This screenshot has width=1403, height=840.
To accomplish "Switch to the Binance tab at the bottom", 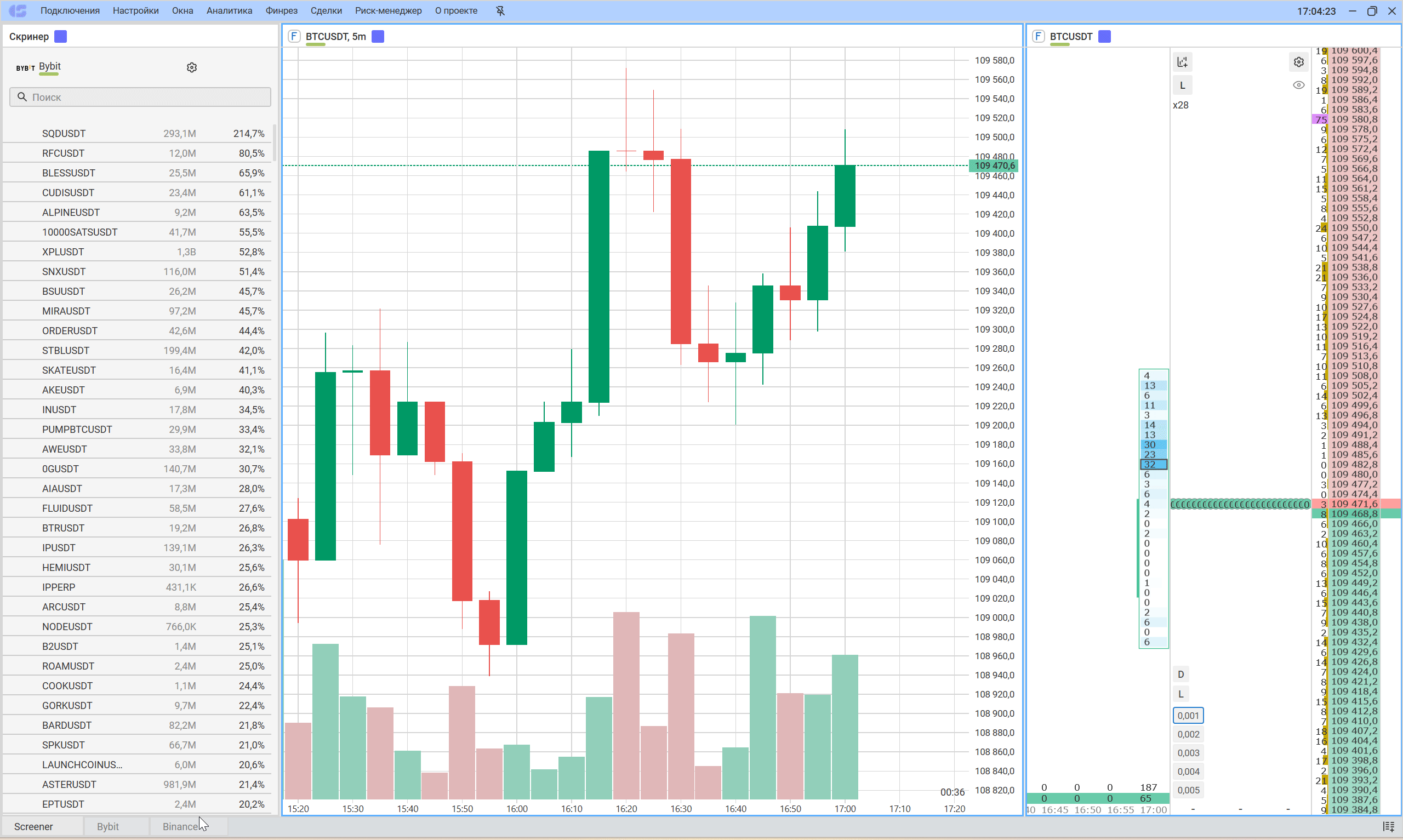I will coord(180,826).
